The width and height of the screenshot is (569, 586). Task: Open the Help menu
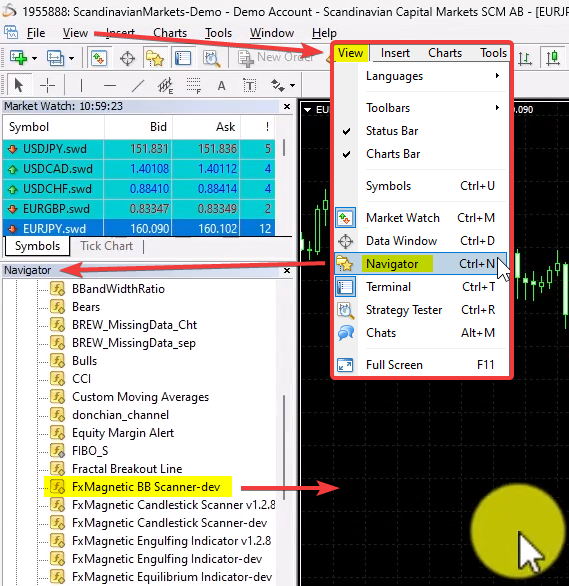click(324, 33)
